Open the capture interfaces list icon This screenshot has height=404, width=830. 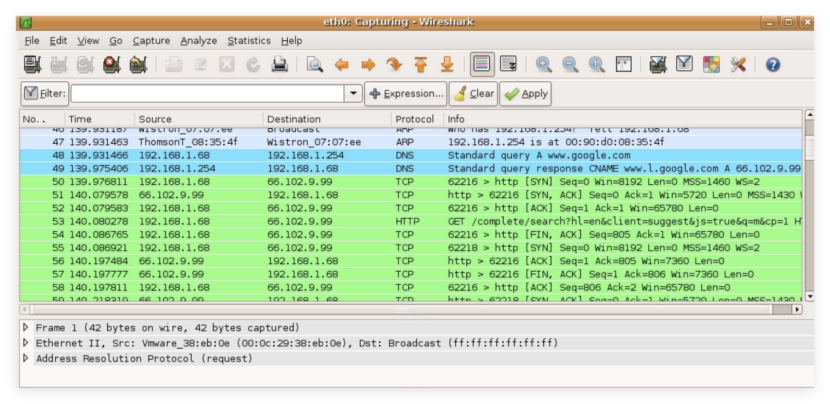click(x=33, y=65)
